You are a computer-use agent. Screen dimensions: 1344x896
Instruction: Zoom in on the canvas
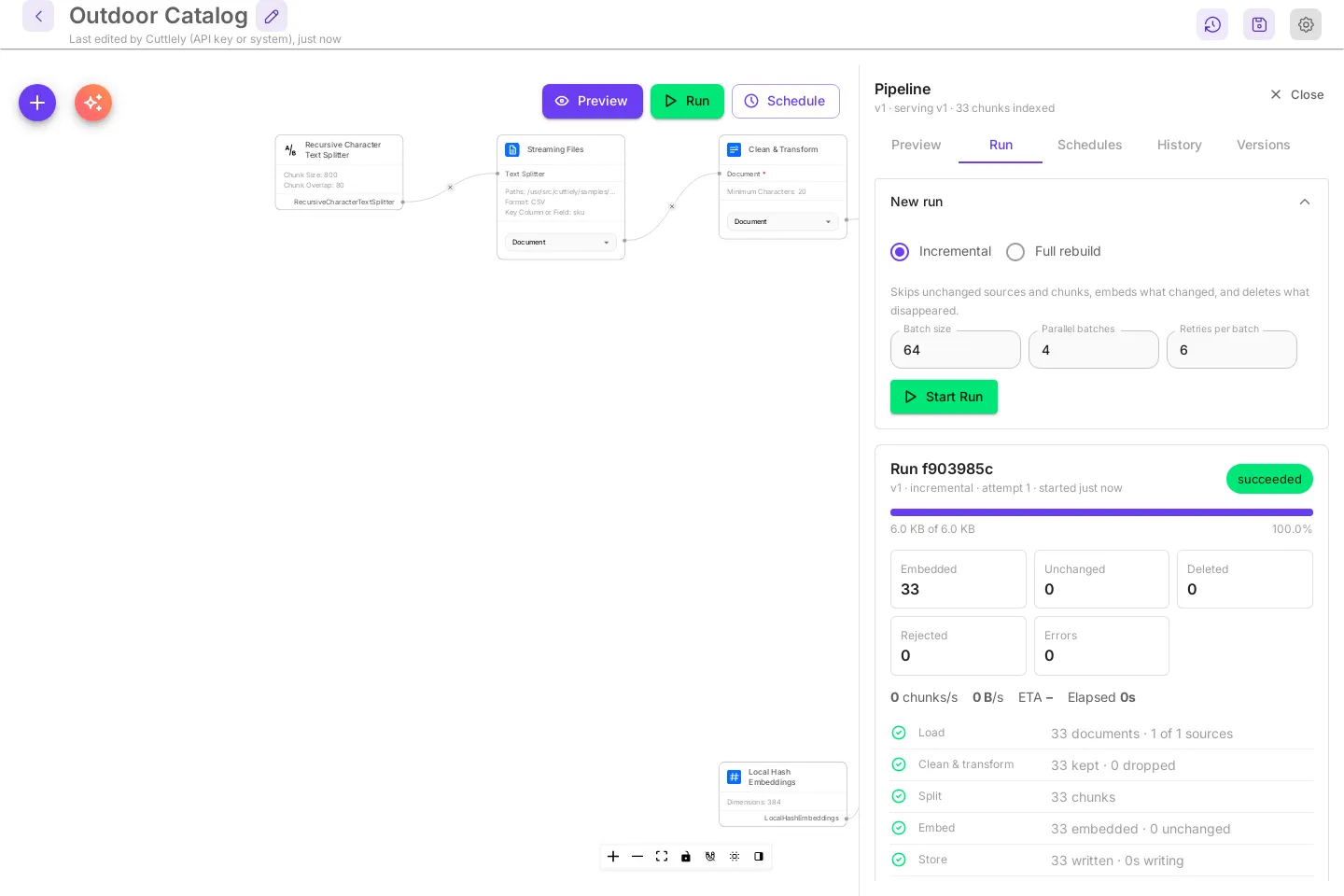pos(613,856)
